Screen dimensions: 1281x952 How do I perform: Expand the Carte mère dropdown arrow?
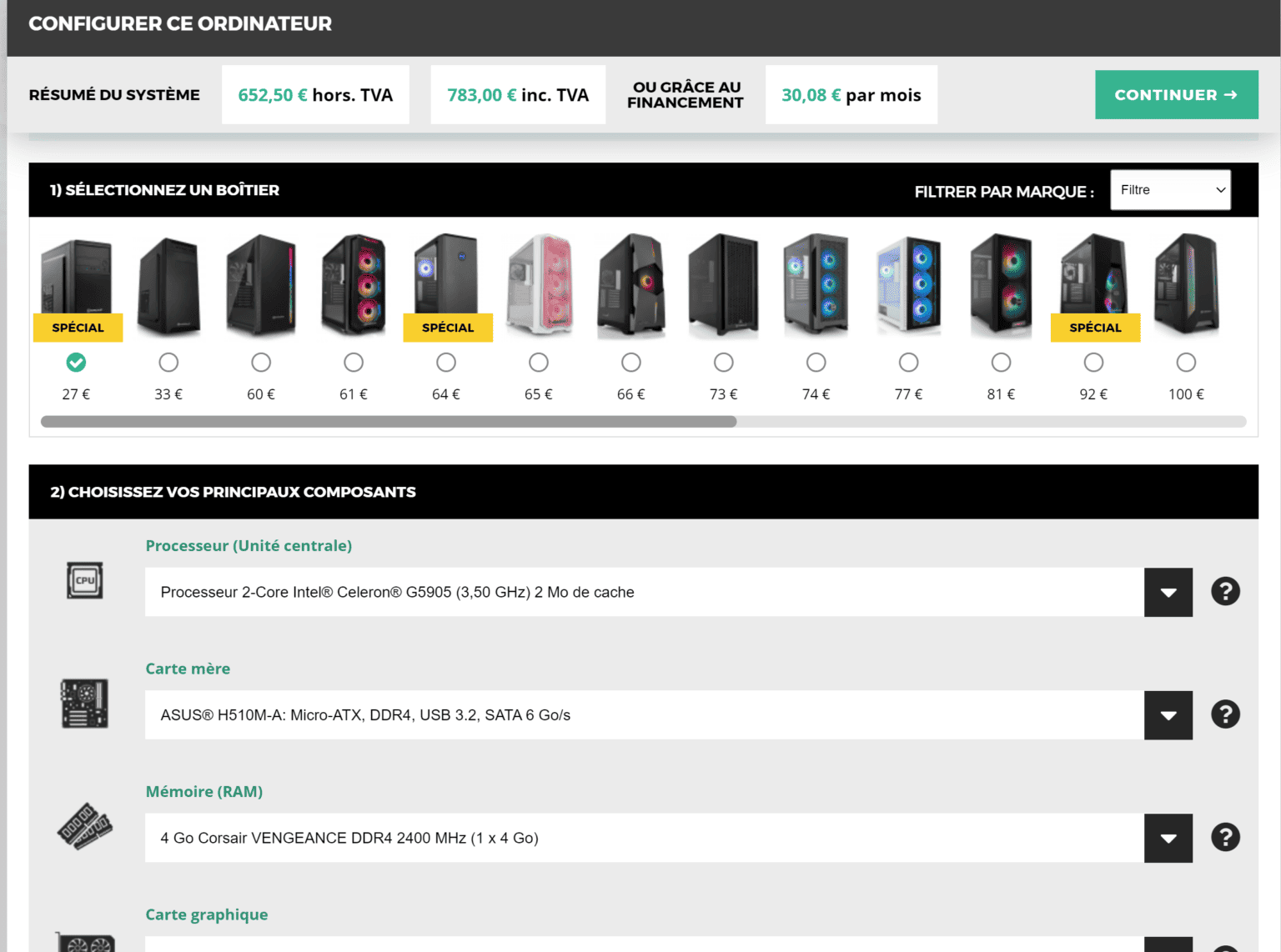coord(1168,715)
